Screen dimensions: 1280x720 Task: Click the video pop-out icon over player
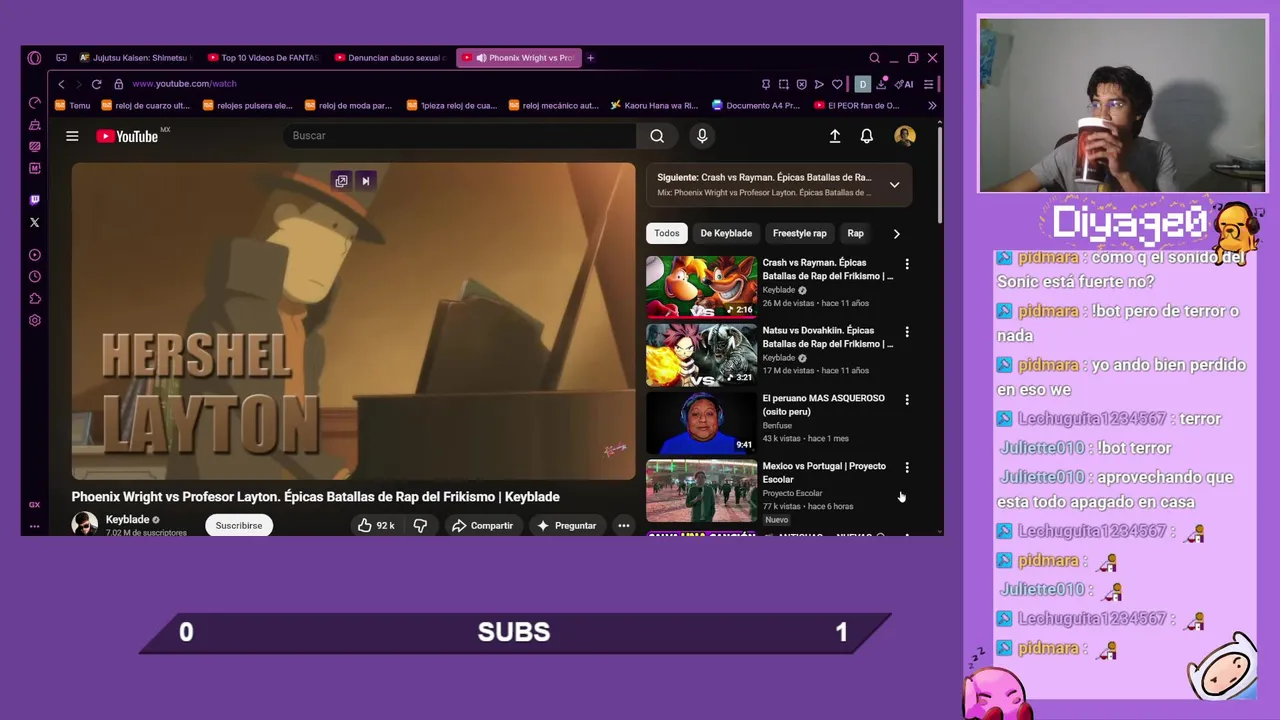[x=341, y=181]
